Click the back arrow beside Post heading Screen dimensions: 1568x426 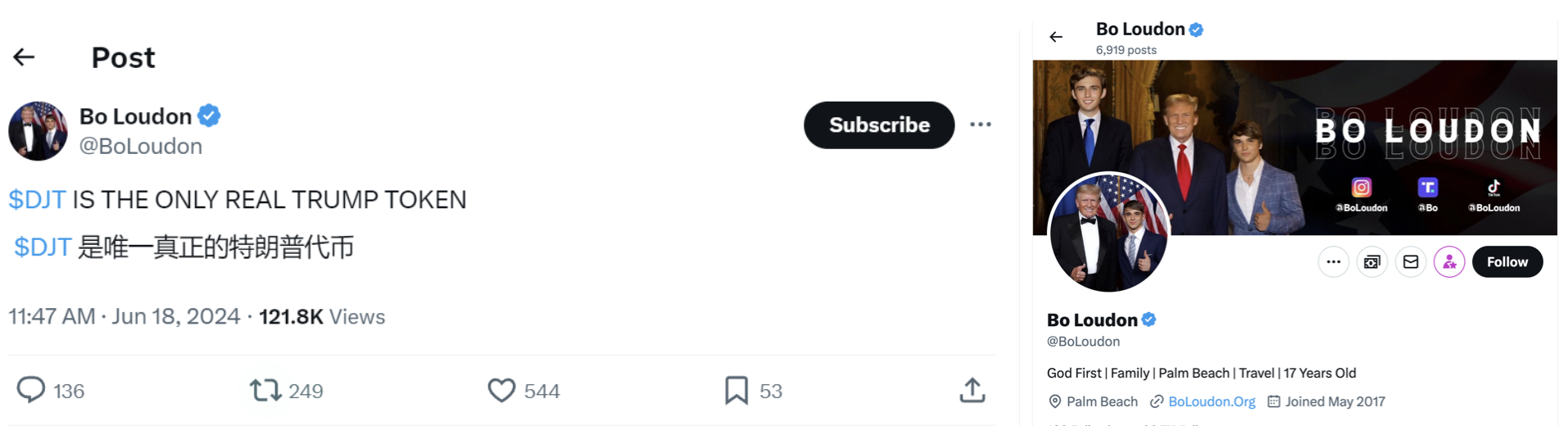pyautogui.click(x=24, y=57)
